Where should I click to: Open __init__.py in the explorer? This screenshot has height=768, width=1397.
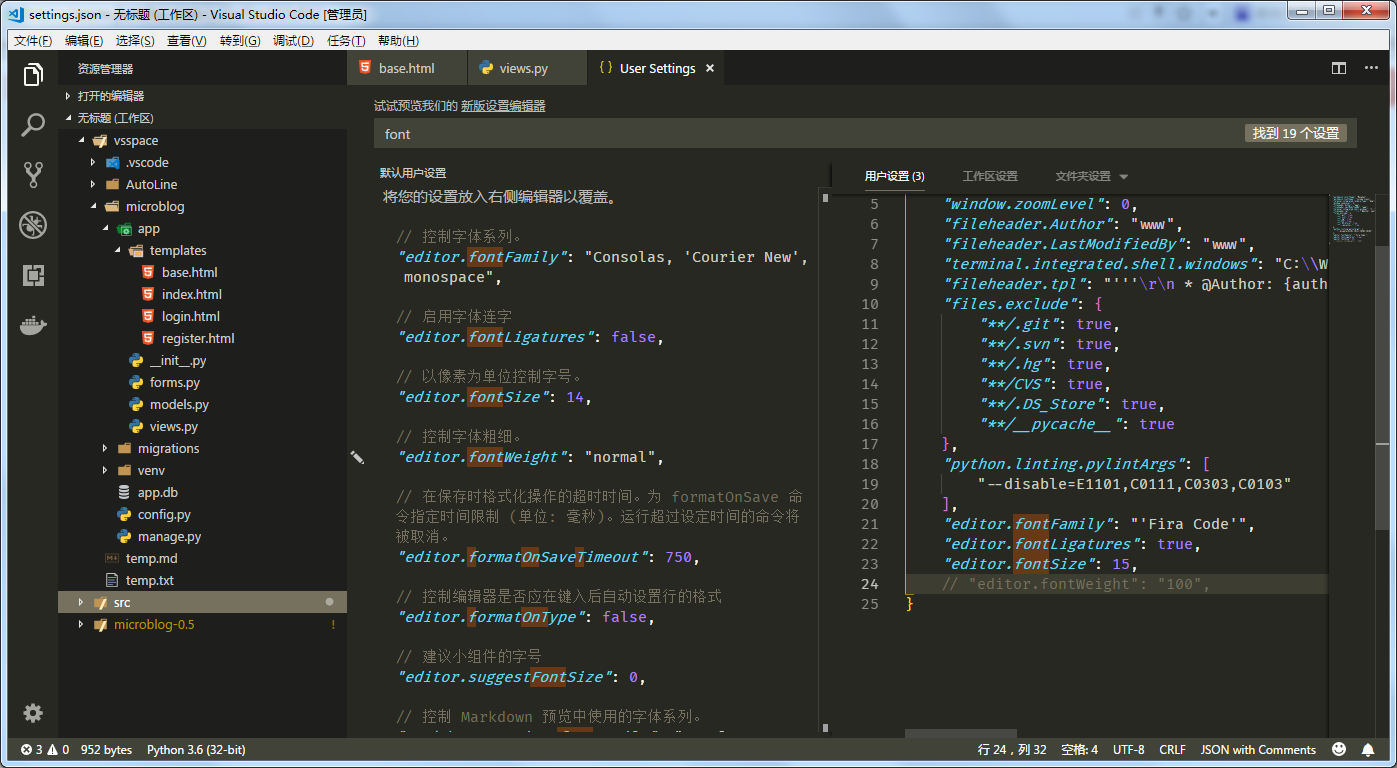click(x=178, y=360)
